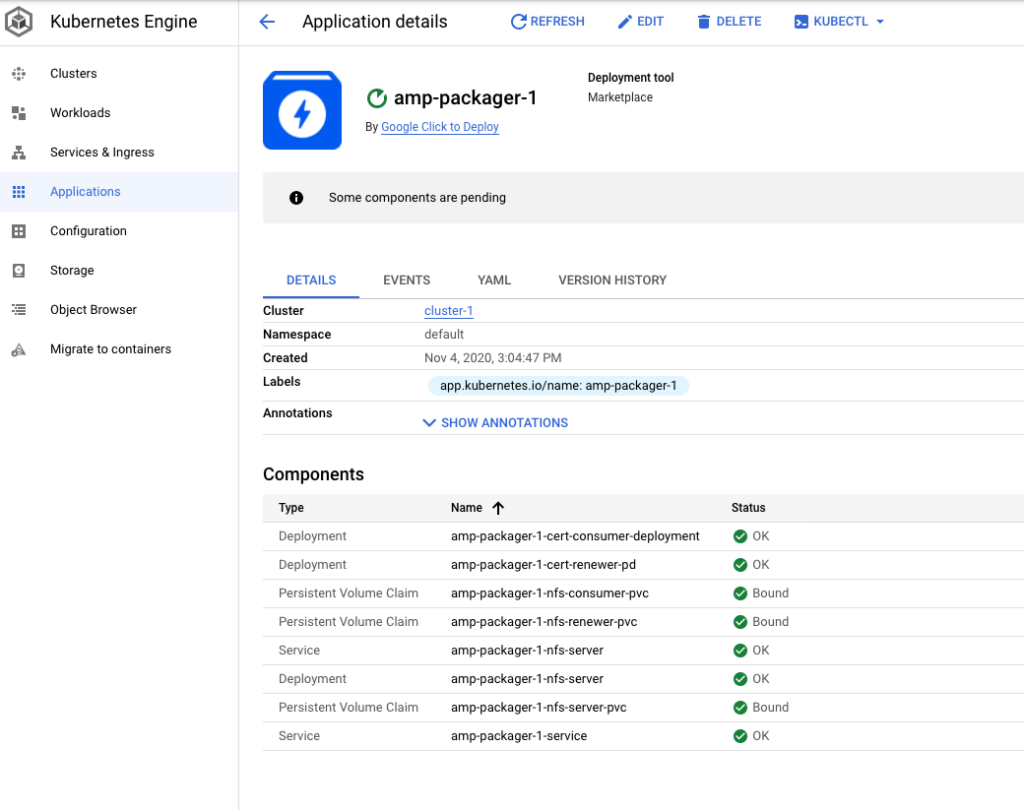Expand Show Annotations
The image size is (1024, 810).
pyautogui.click(x=496, y=423)
